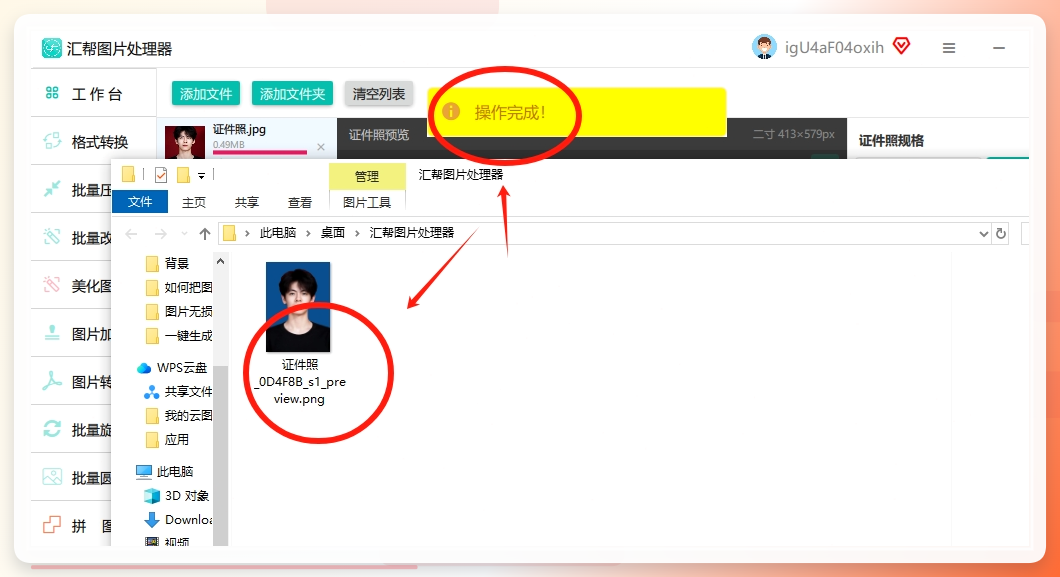Click the red VIP diamond icon
The image size is (1060, 577).
point(901,47)
